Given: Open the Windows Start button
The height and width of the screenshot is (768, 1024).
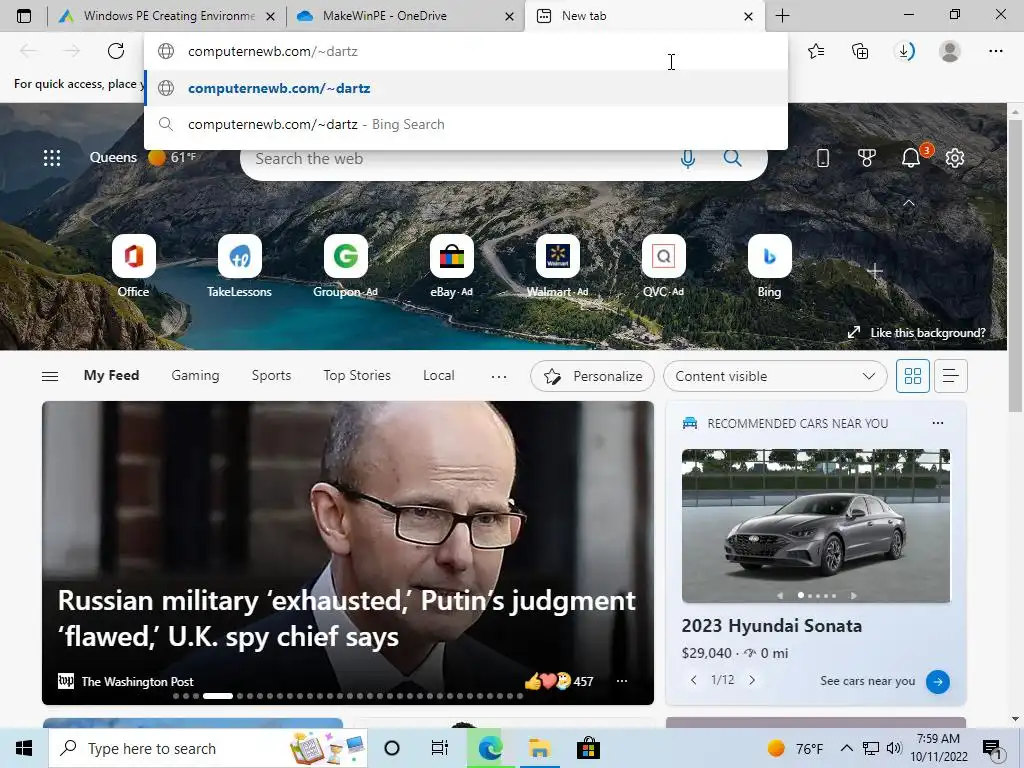Looking at the screenshot, I should [24, 748].
